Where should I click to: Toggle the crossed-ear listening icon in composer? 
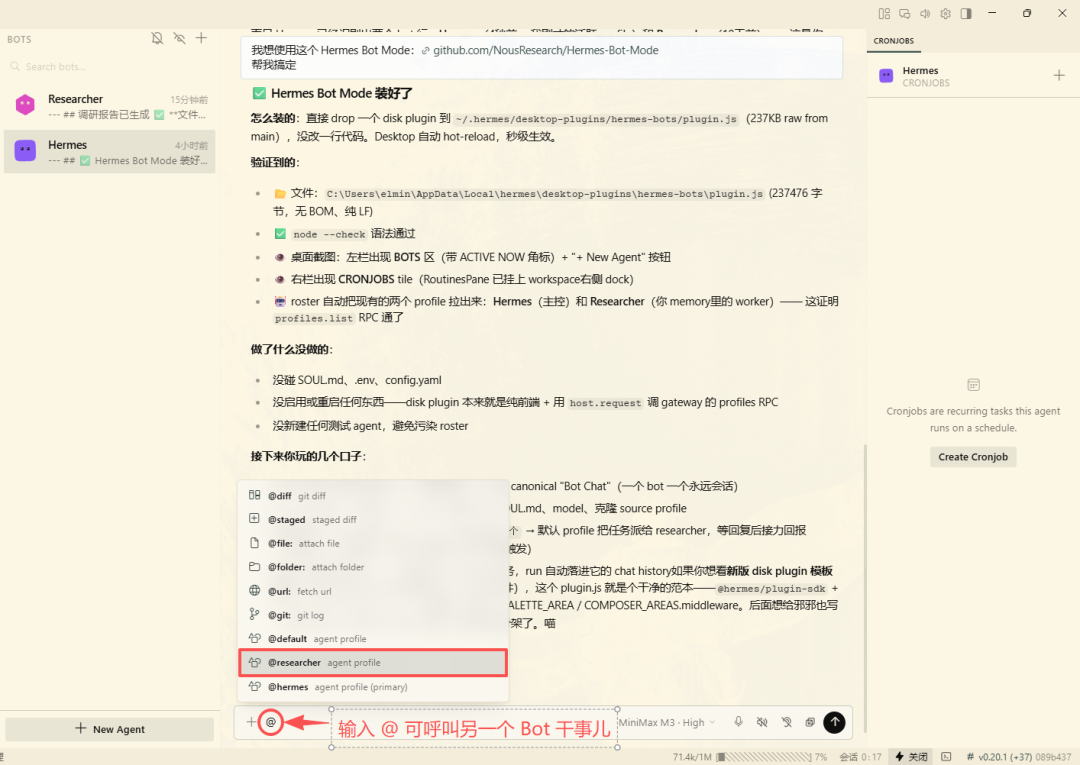coord(787,722)
